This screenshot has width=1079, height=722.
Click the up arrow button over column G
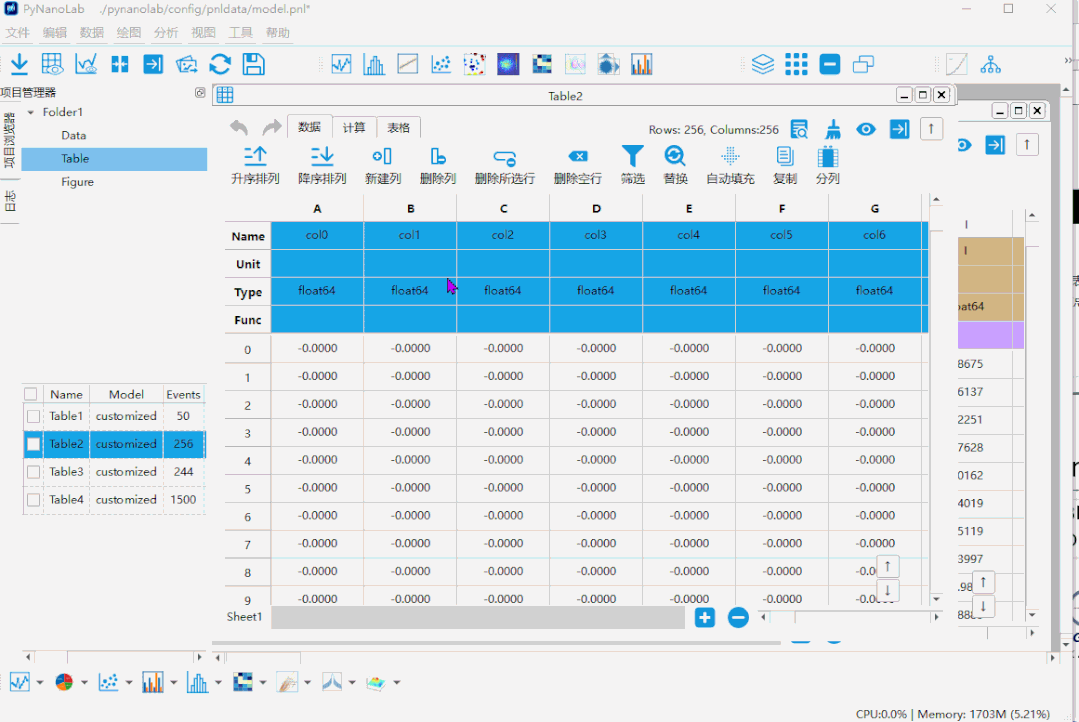point(888,566)
